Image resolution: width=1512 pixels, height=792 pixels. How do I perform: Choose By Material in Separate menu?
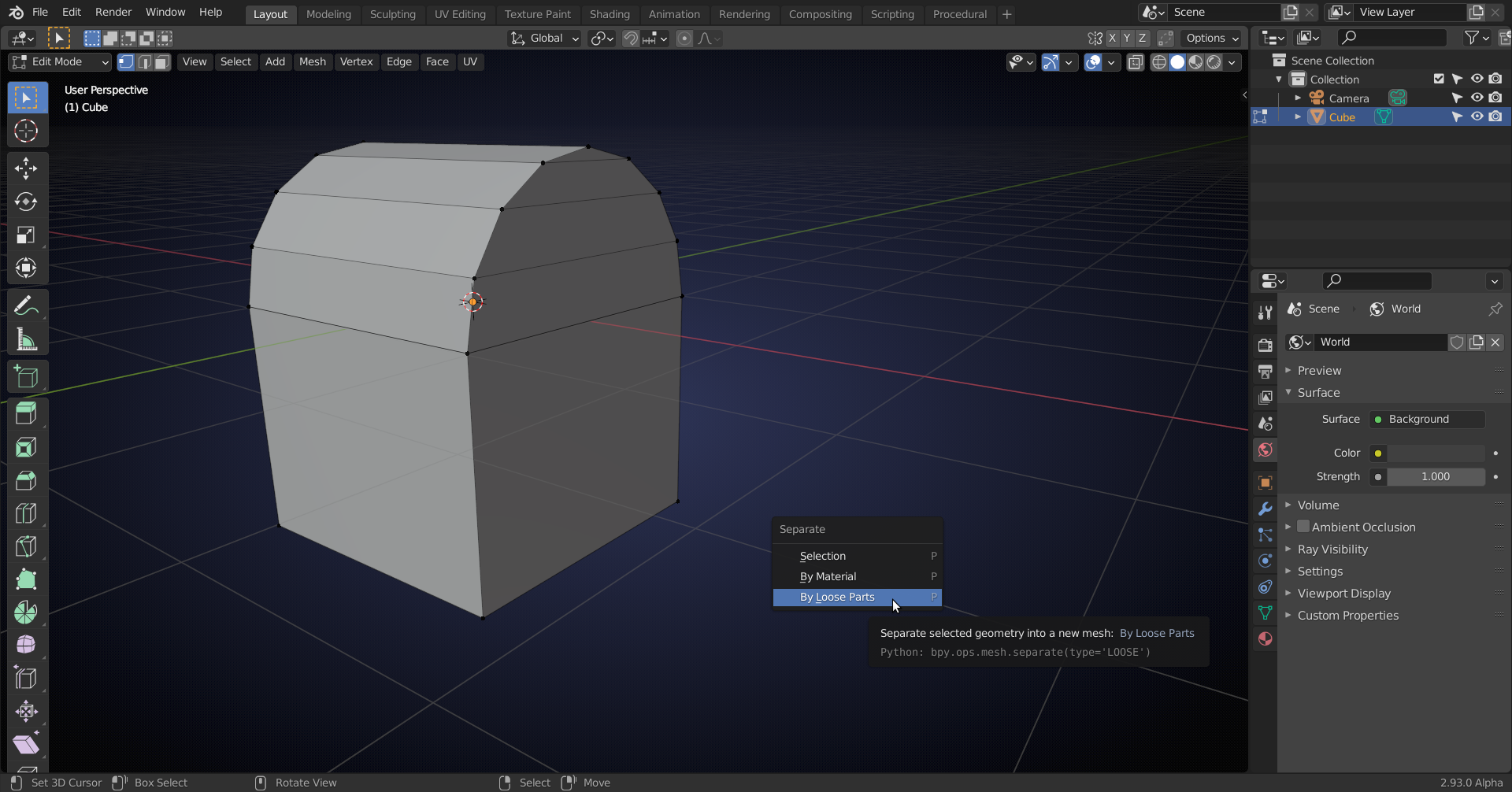pyautogui.click(x=828, y=576)
